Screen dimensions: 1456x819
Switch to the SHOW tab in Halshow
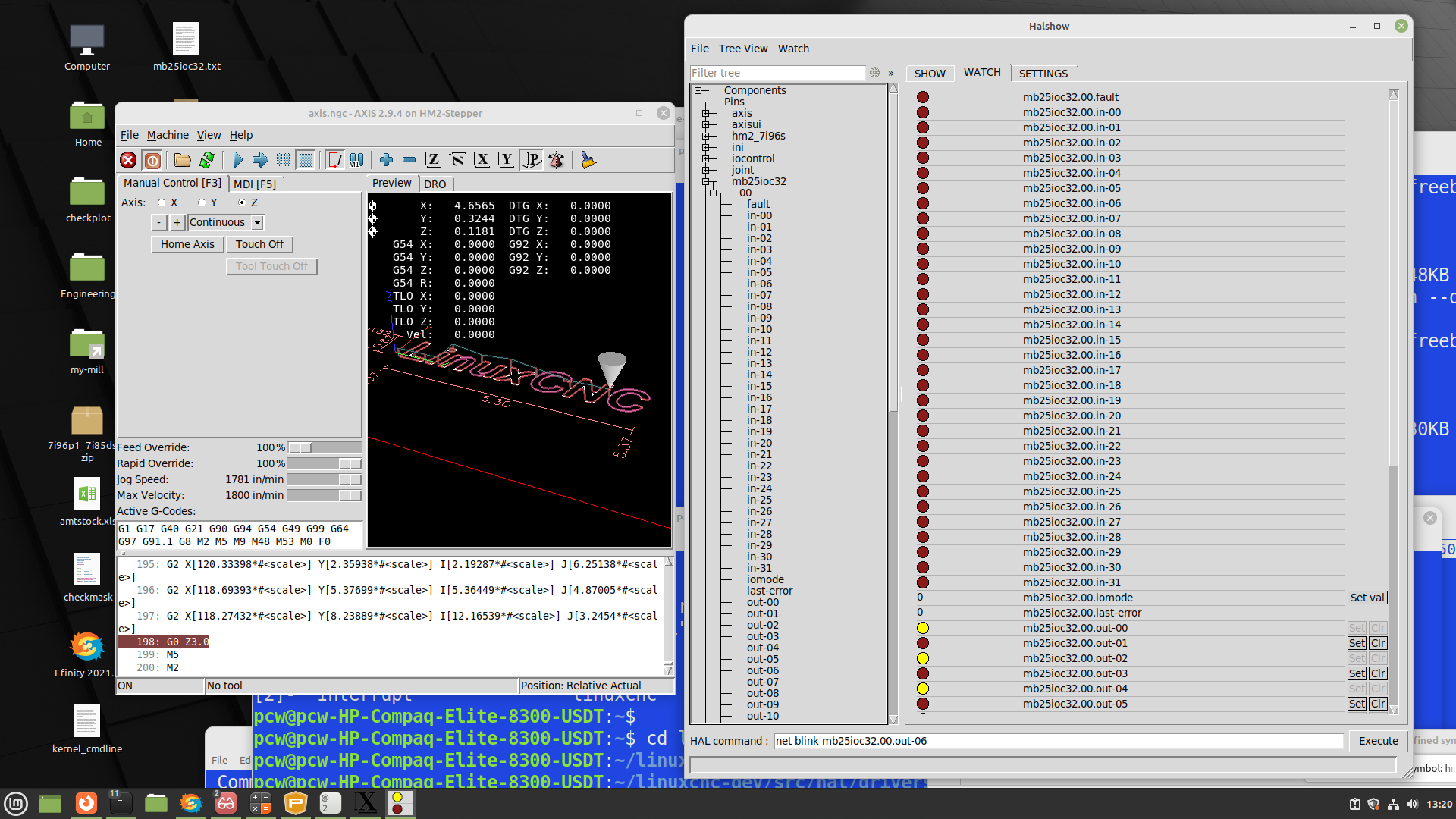[930, 74]
